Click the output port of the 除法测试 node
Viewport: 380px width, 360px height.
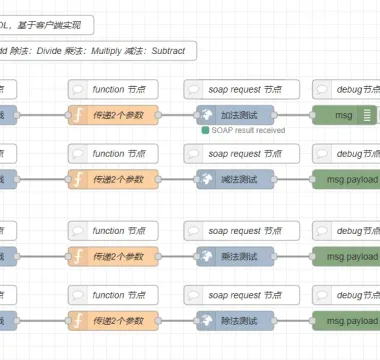[x=274, y=321]
